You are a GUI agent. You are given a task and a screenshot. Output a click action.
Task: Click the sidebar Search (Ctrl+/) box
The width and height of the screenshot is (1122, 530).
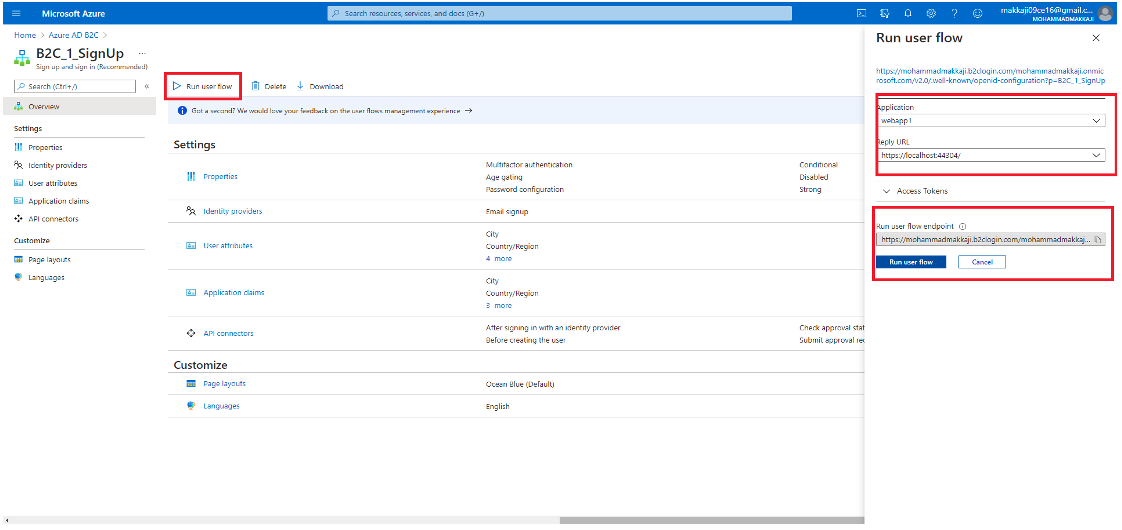pos(74,87)
